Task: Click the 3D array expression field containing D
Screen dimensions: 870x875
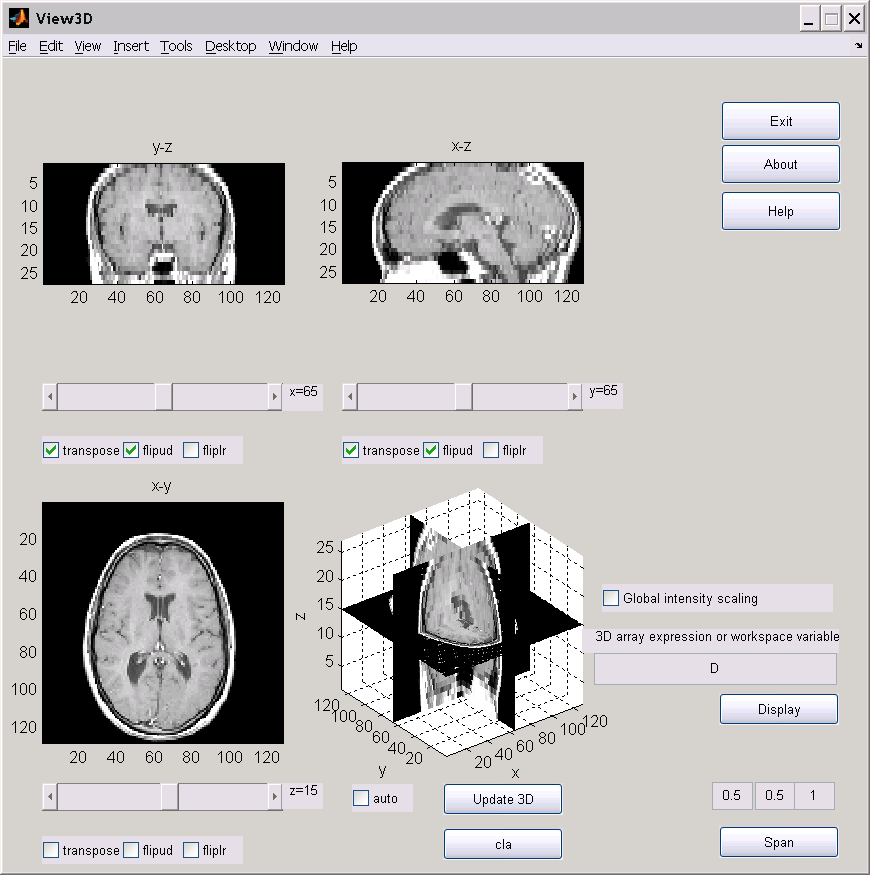Action: point(715,669)
